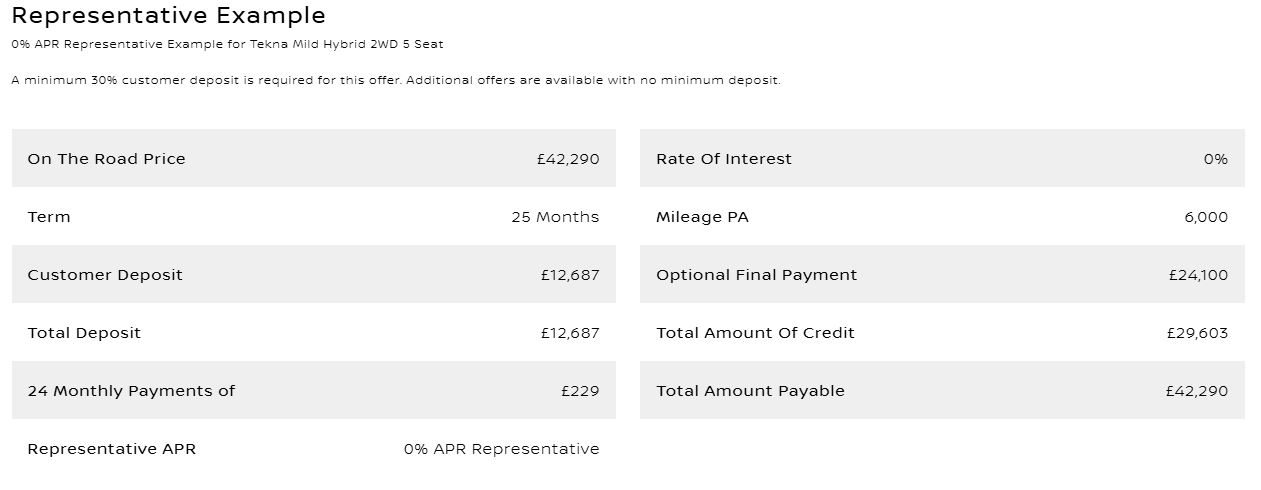Image resolution: width=1261 pixels, height=490 pixels.
Task: Click the 25 Months term value
Action: (555, 217)
